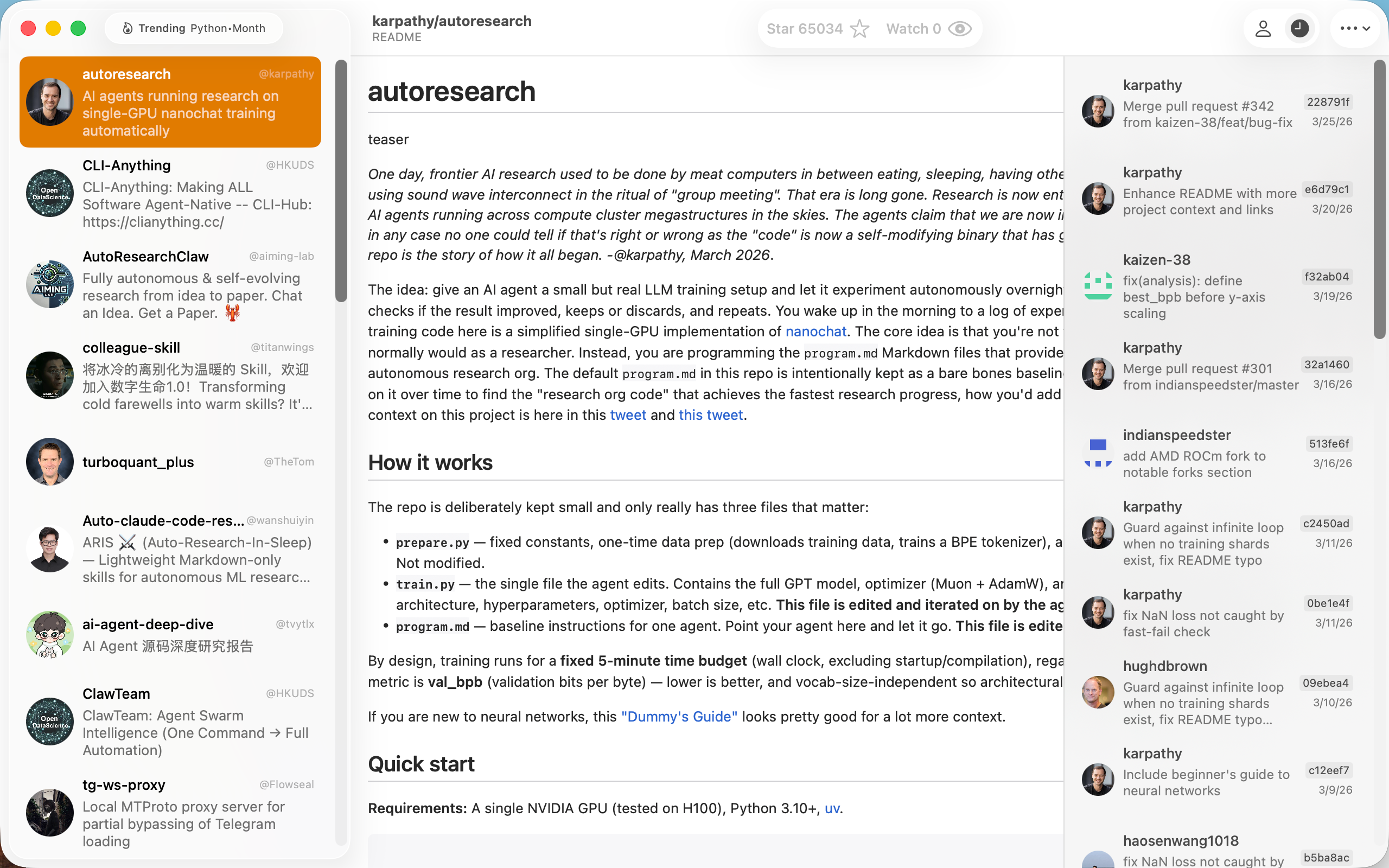Click the commit history panel scrollbar

[1380, 199]
